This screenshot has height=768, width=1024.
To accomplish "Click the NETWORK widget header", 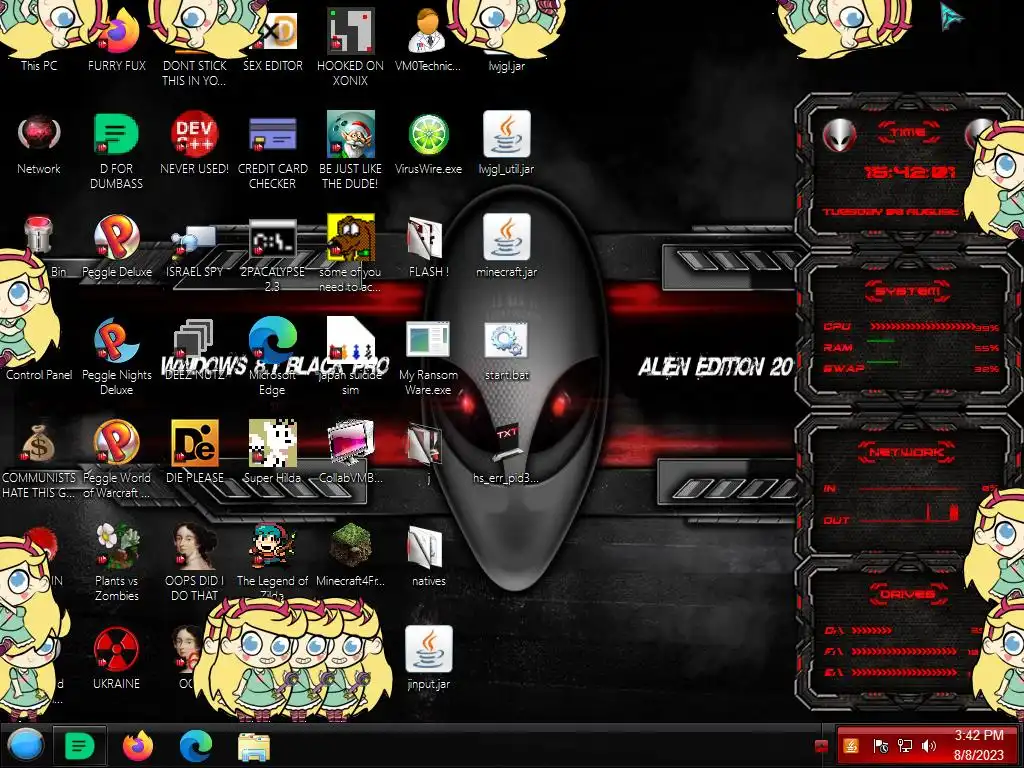I will tap(906, 452).
